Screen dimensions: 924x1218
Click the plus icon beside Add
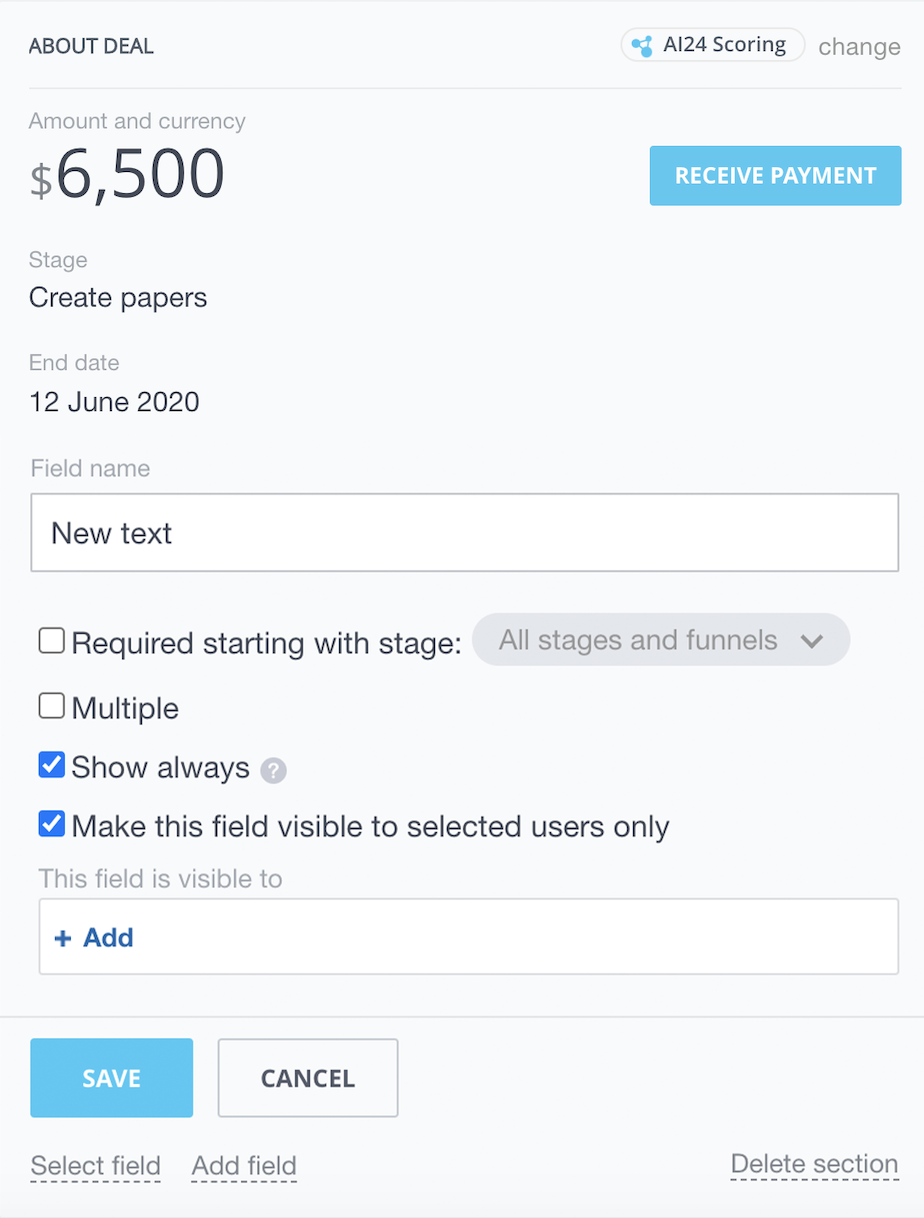coord(63,938)
